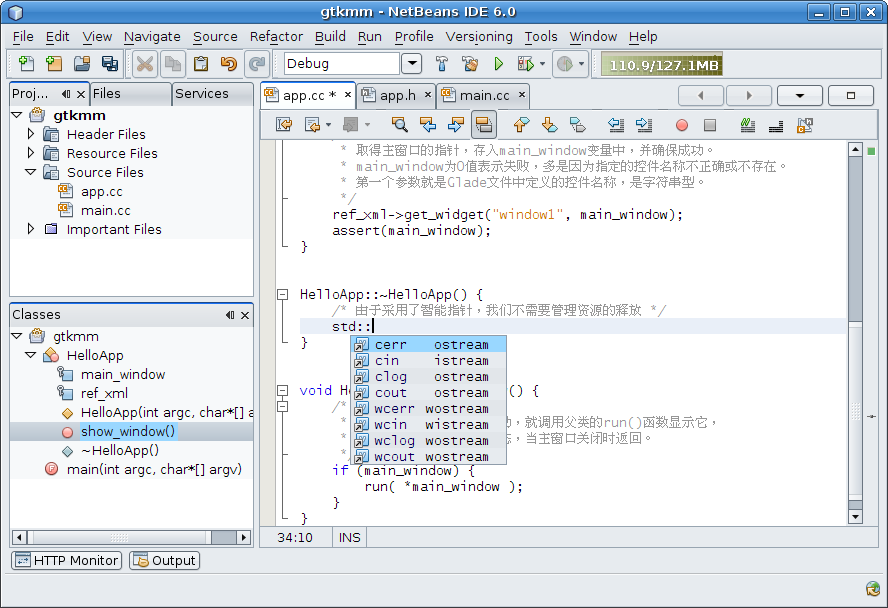Select wcerr wostream completion item
The width and height of the screenshot is (888, 608).
pos(429,408)
